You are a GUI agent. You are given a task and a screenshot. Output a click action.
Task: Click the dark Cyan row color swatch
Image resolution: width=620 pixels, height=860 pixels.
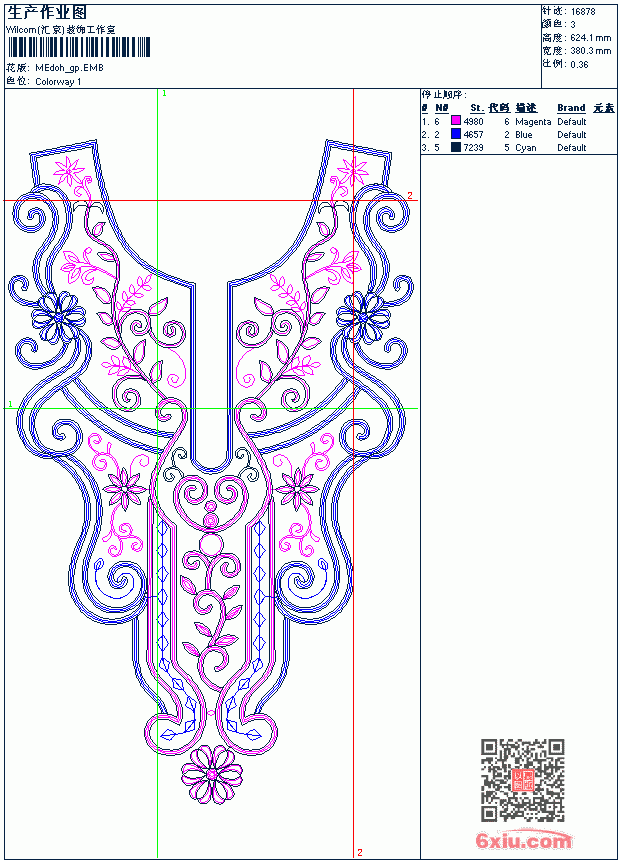pyautogui.click(x=455, y=146)
